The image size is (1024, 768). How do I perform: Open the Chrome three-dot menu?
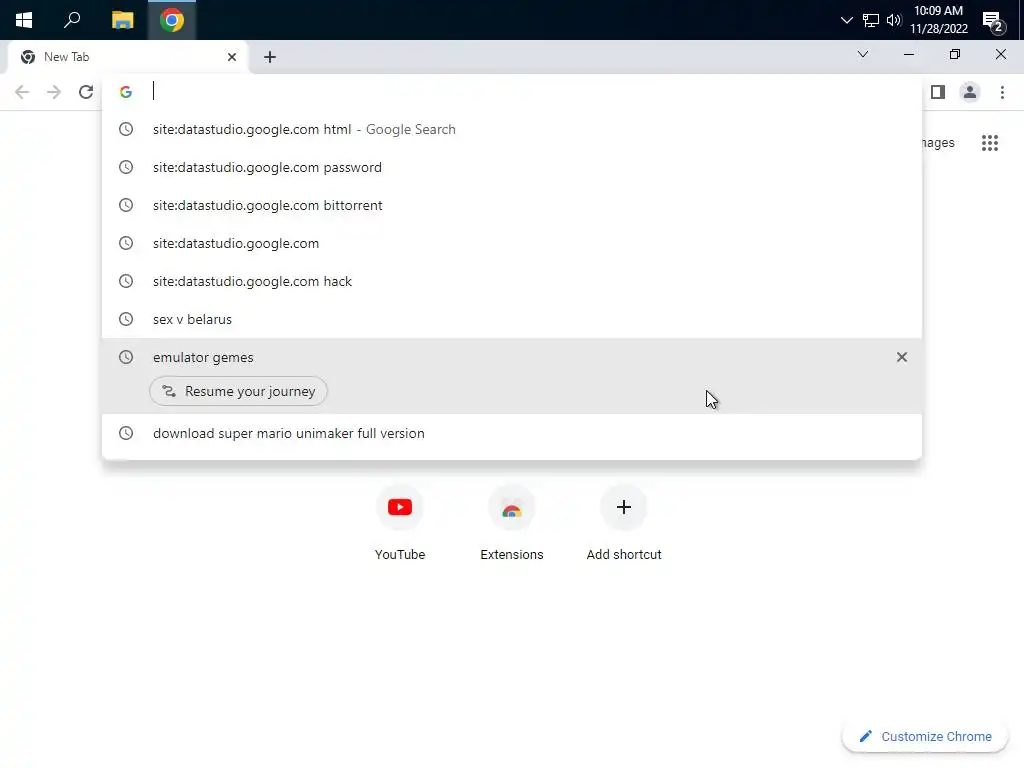(1002, 92)
